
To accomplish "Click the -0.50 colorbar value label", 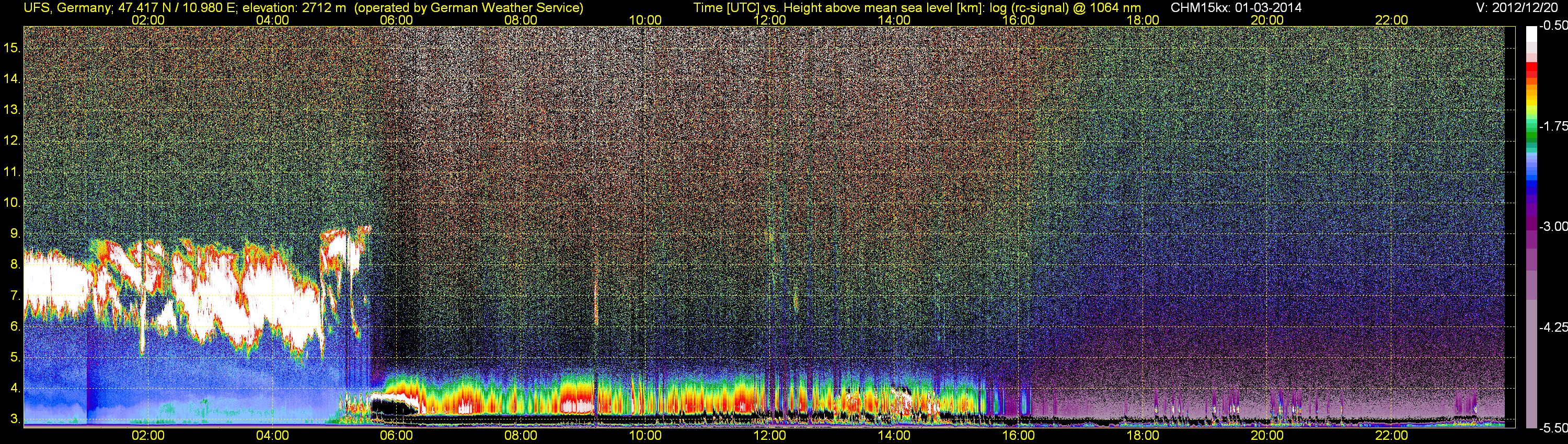I will pyautogui.click(x=1553, y=26).
